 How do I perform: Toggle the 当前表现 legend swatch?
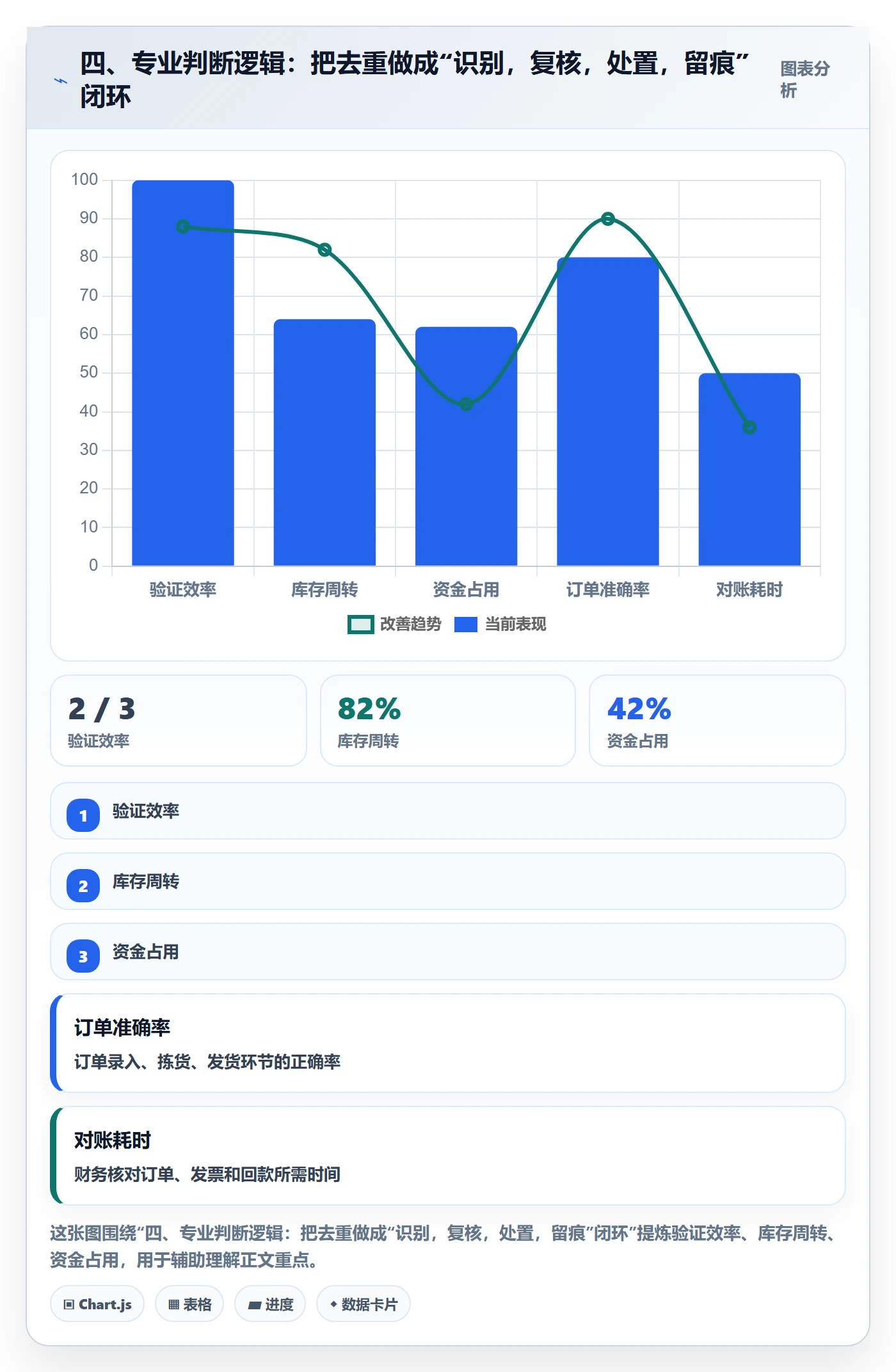click(x=466, y=625)
